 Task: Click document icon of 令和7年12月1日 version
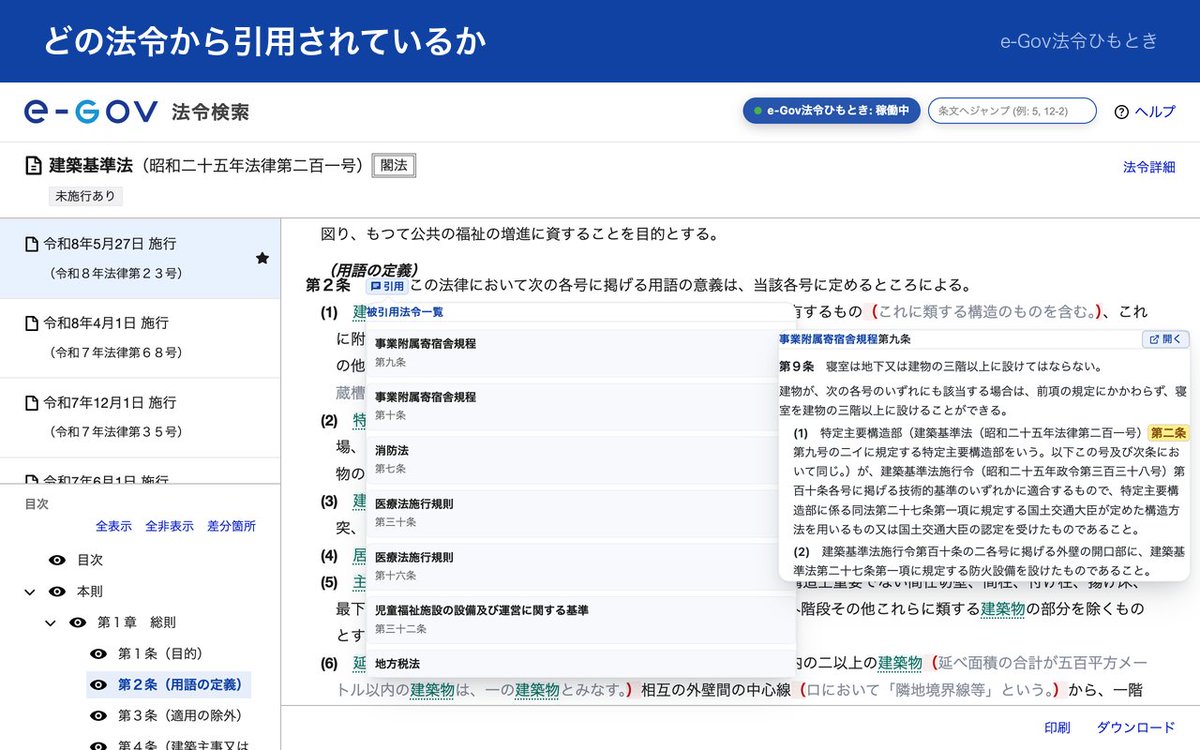click(x=31, y=403)
